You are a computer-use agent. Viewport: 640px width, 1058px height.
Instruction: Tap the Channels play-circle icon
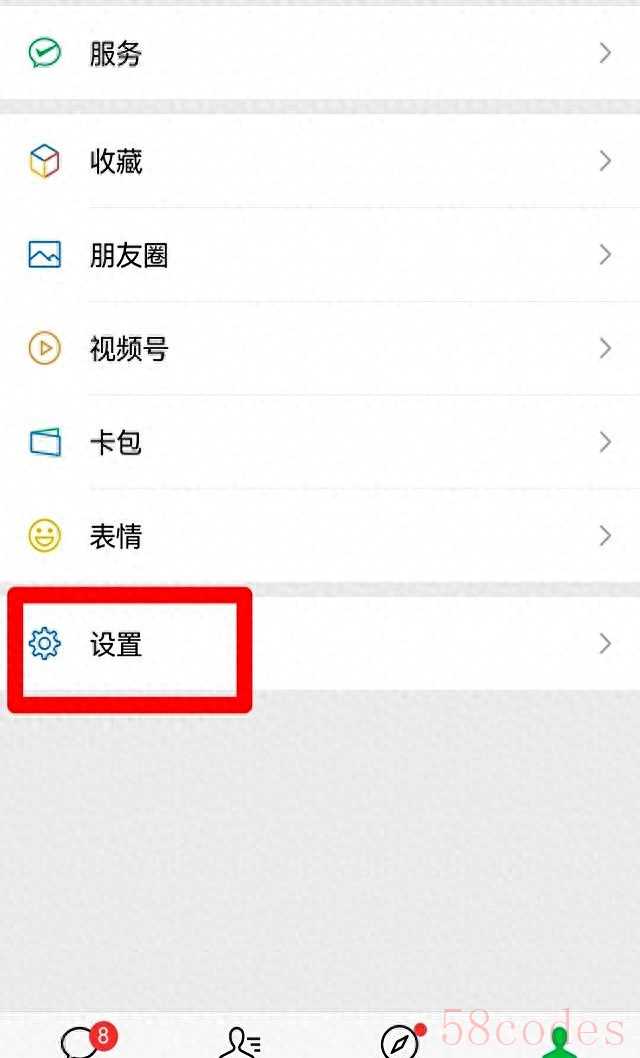45,348
